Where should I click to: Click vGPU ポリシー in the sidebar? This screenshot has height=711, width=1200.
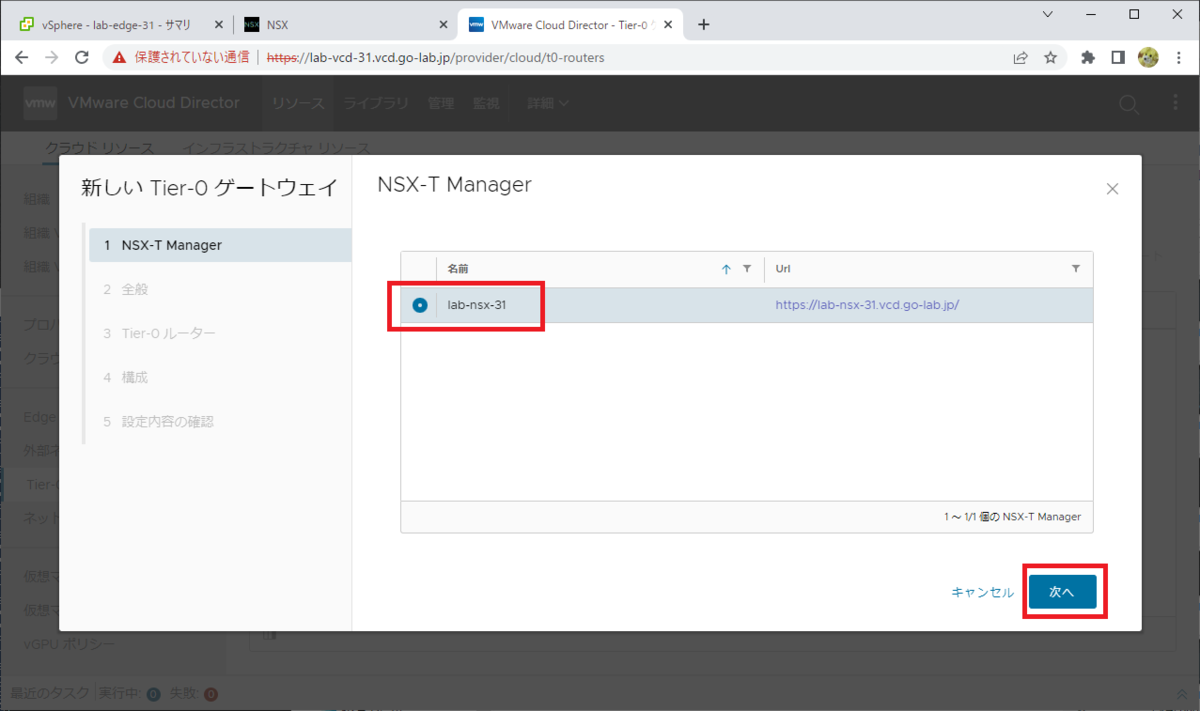click(70, 644)
